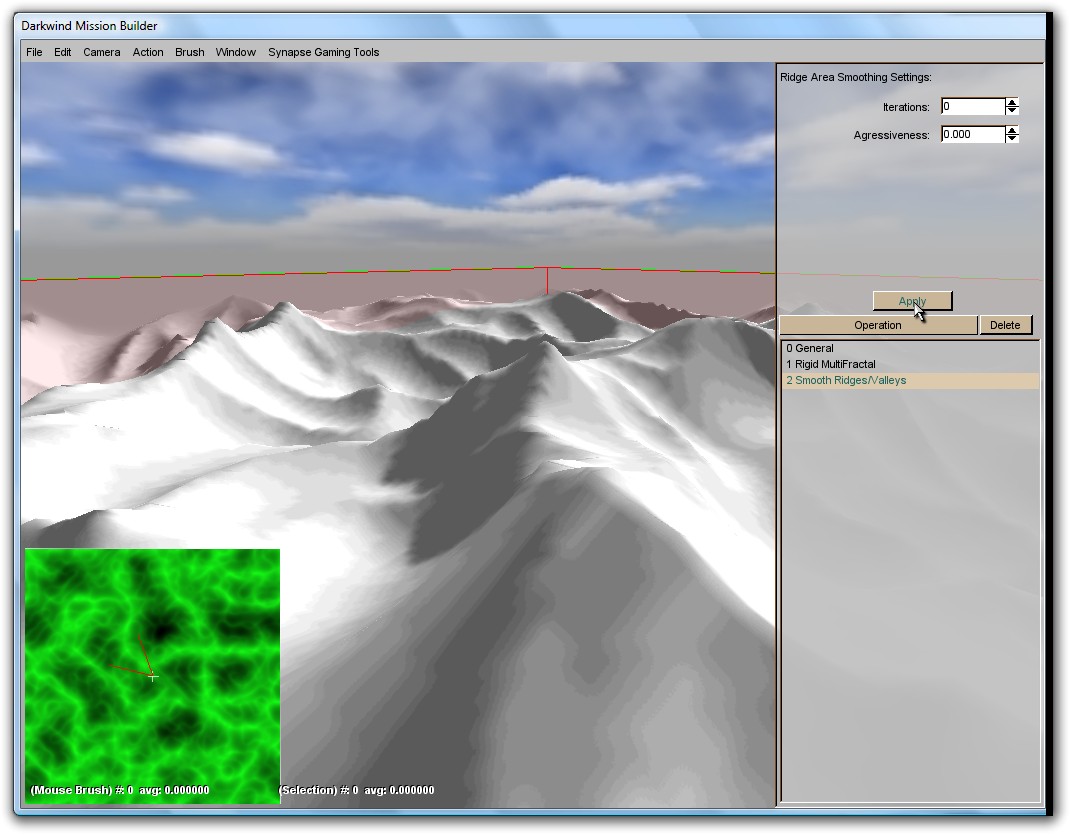Open the Window menu
The width and height of the screenshot is (1070, 835).
[x=236, y=52]
